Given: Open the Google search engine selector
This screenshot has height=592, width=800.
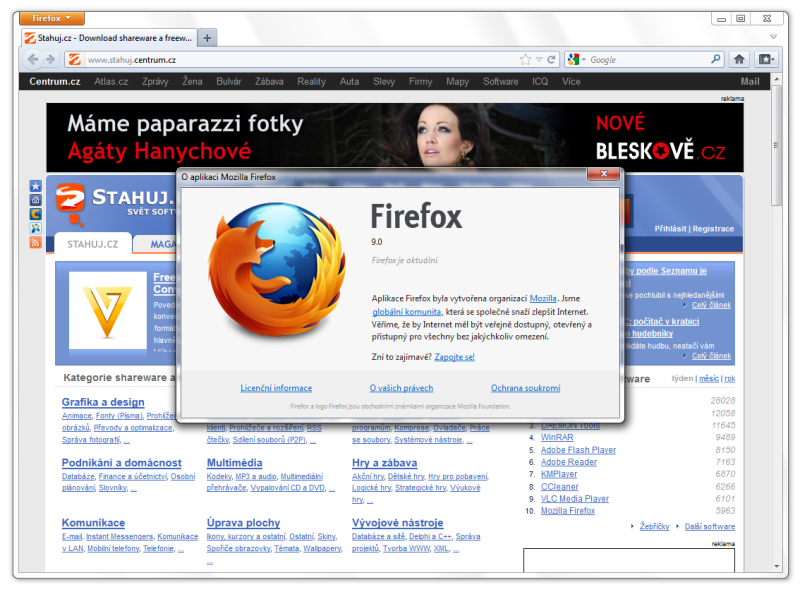Looking at the screenshot, I should [x=577, y=60].
